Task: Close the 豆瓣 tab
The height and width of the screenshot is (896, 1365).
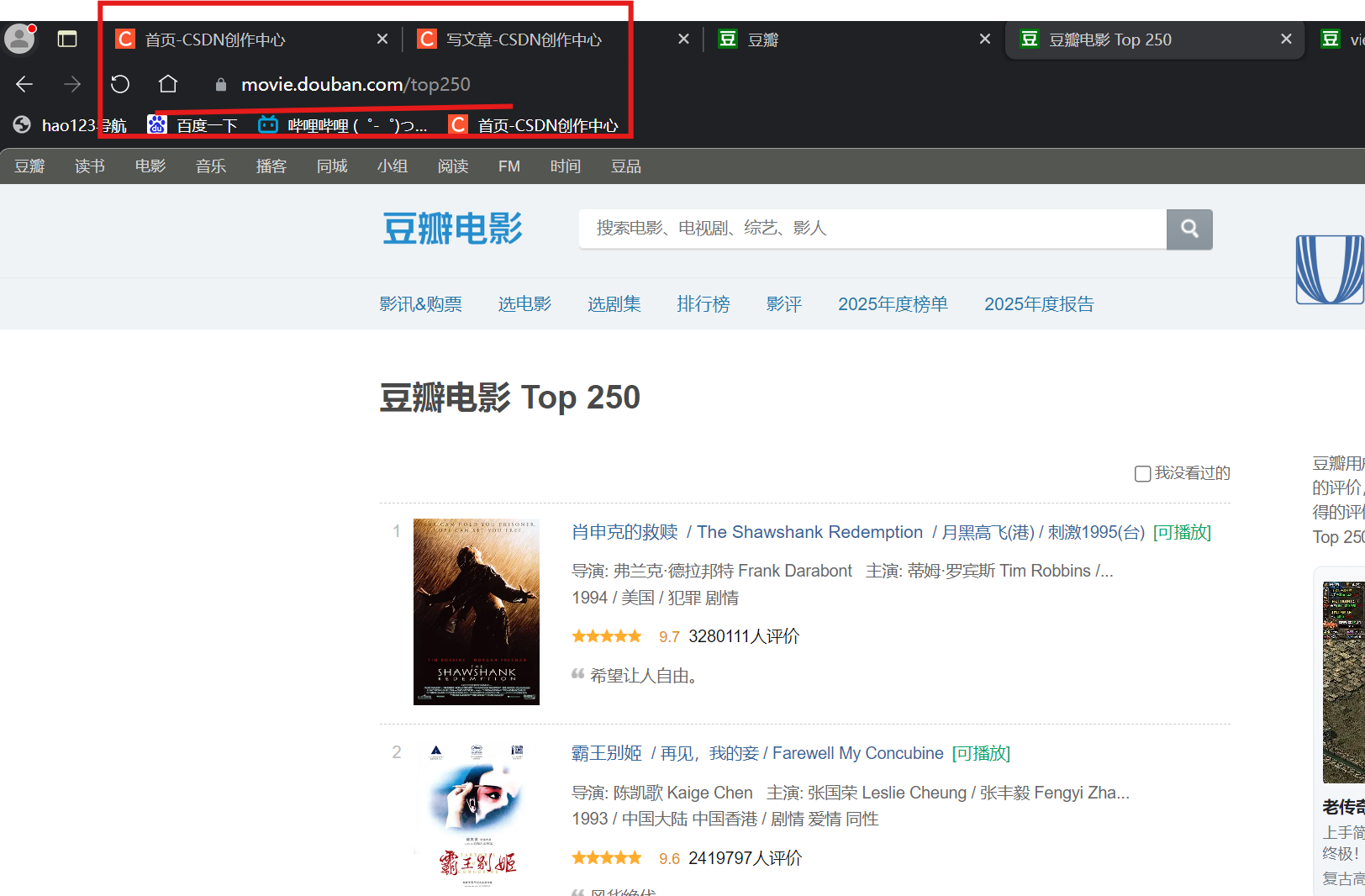Action: (985, 40)
